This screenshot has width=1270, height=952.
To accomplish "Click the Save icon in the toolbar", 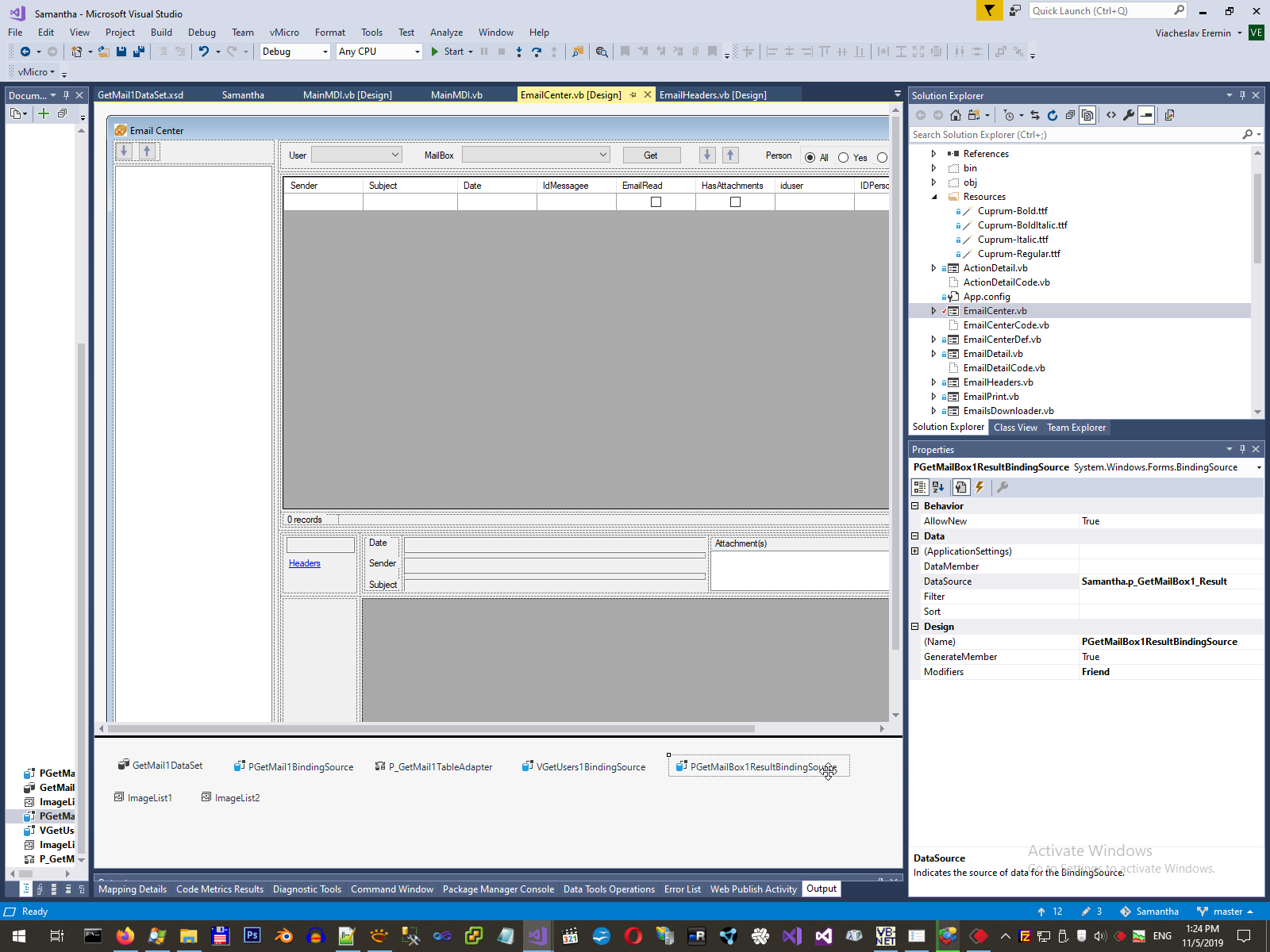I will coord(121,52).
